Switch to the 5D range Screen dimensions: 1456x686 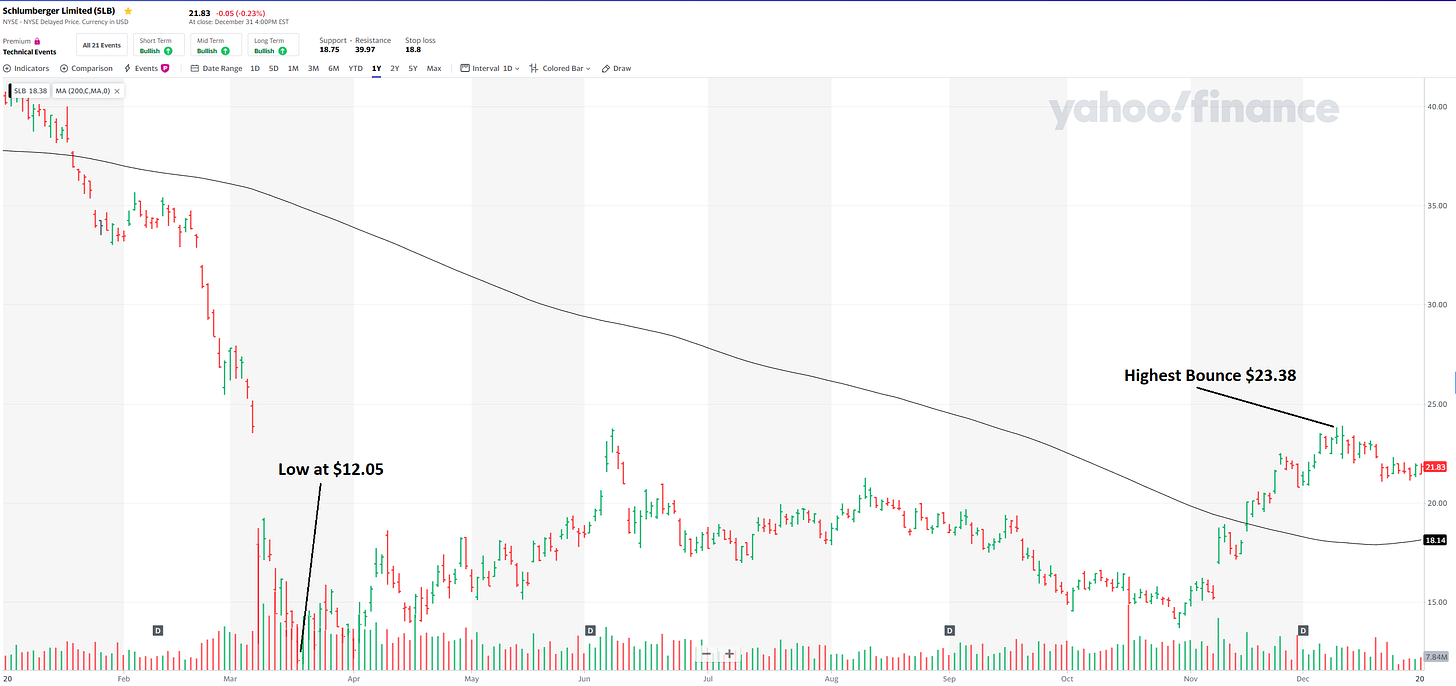point(274,68)
